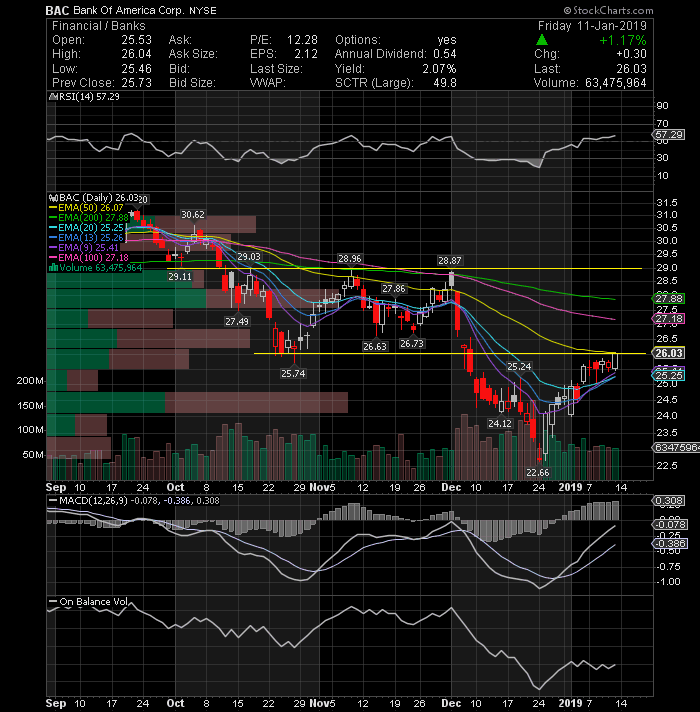Click the peak price label 28.96
The image size is (700, 712).
click(350, 258)
